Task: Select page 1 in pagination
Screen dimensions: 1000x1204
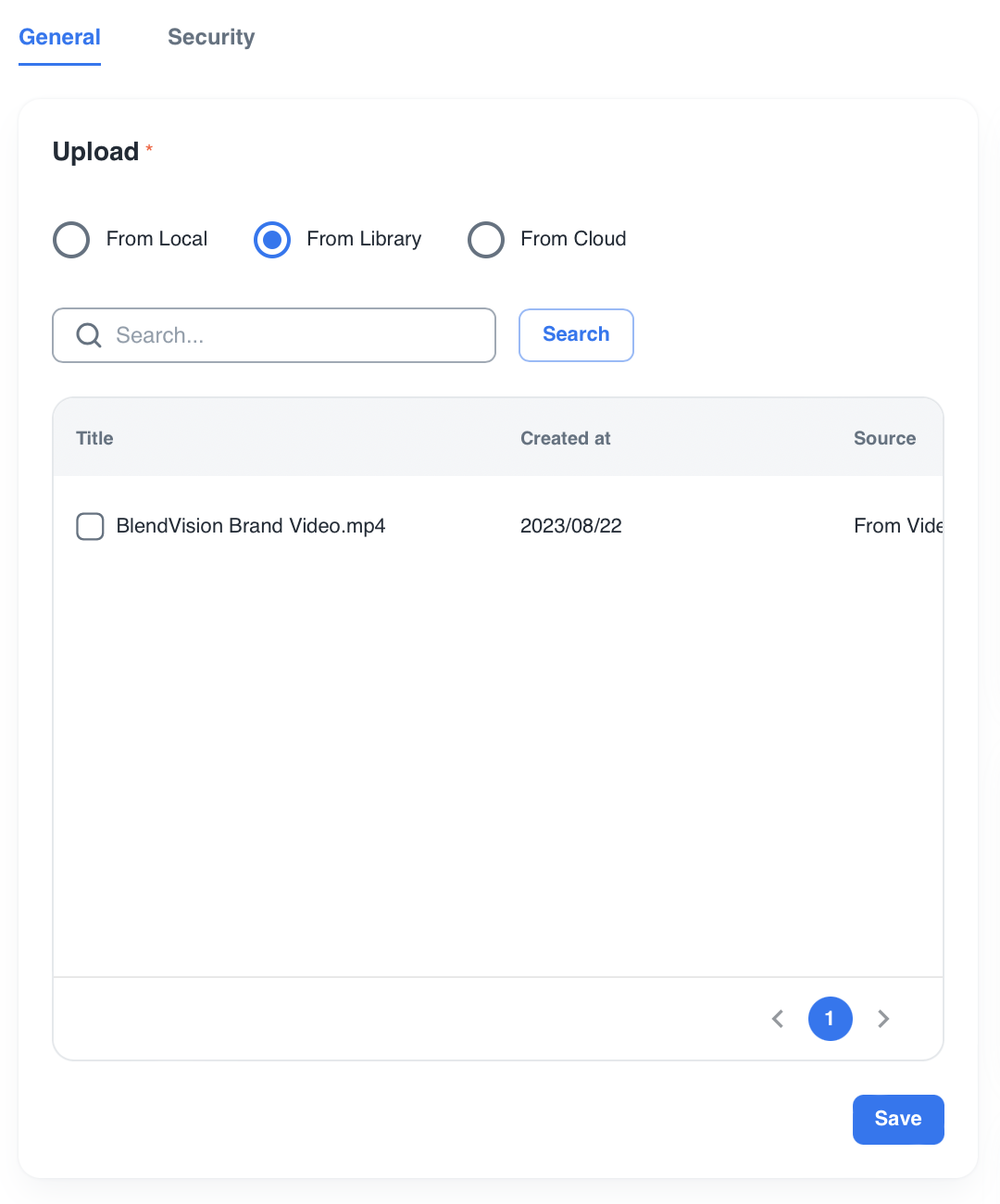Action: click(x=830, y=1019)
